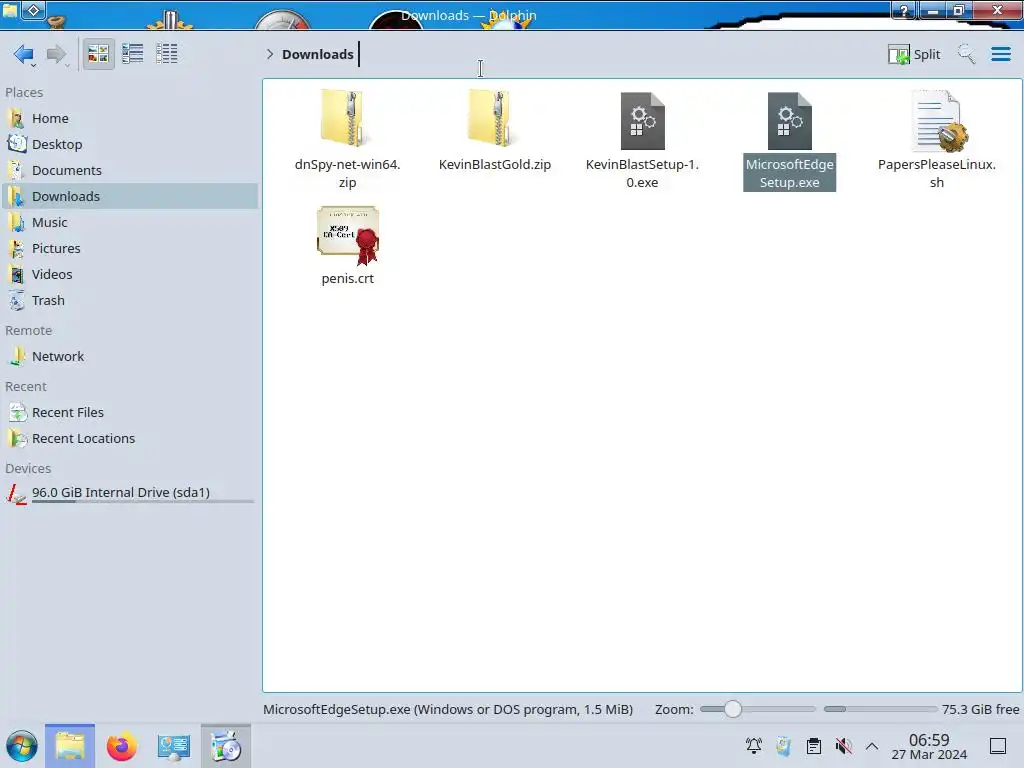Click the PapersPleaseLinux.sh file name
1024x768 pixels.
(936, 173)
